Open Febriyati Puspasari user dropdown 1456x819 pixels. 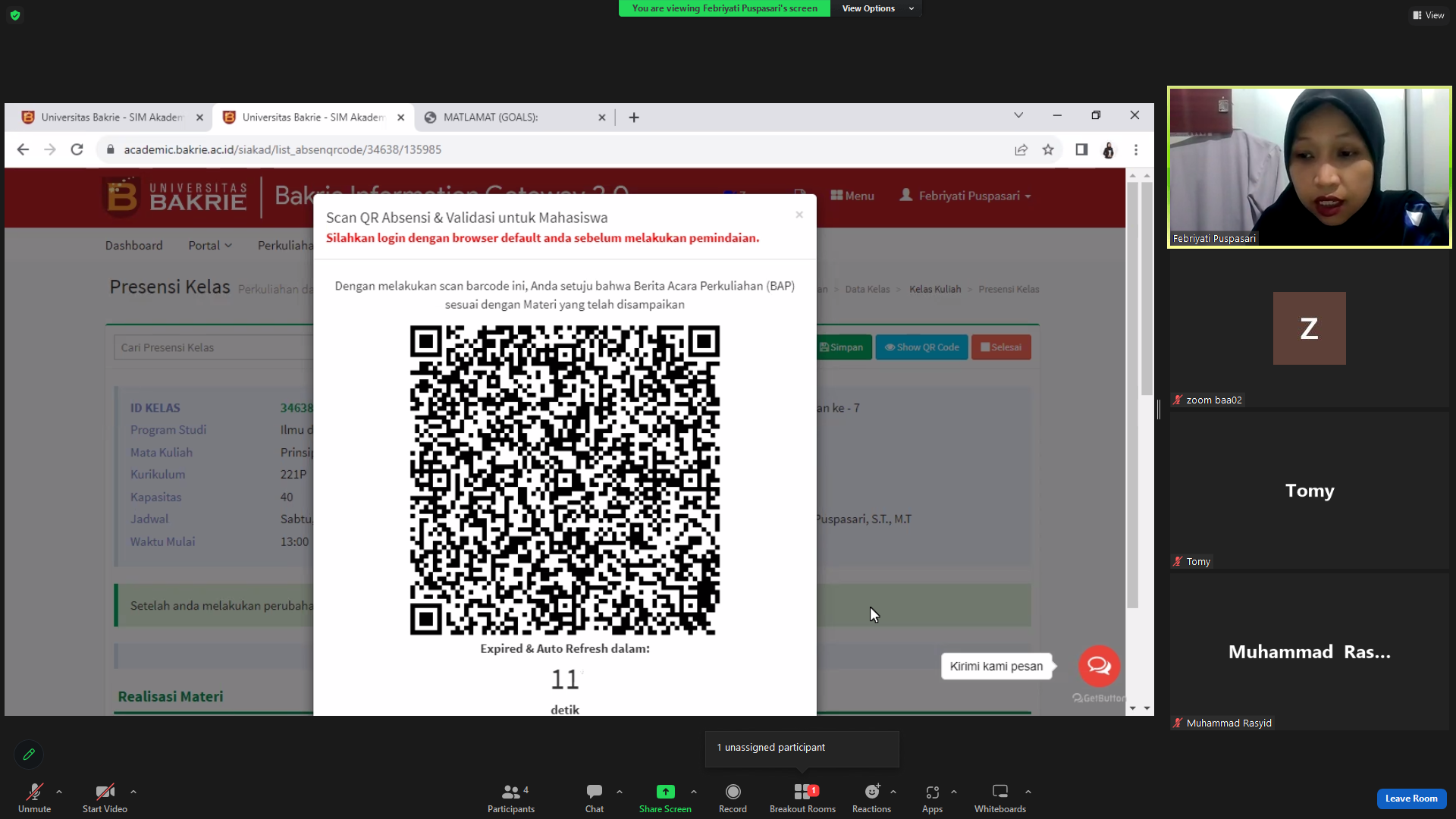965,196
